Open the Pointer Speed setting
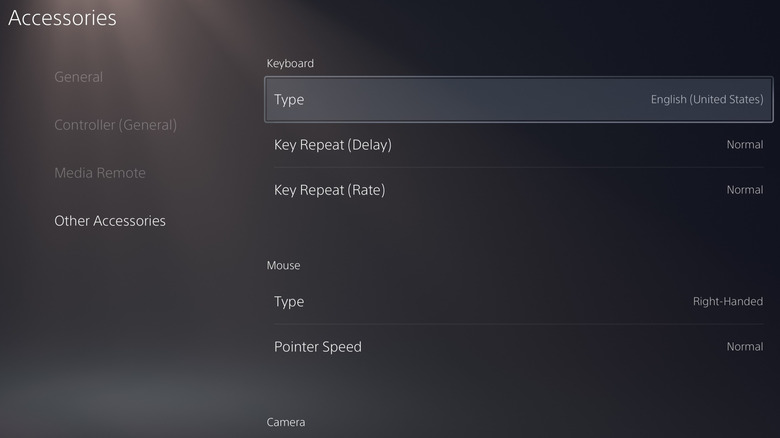Screen dimensions: 780x438 click(x=518, y=347)
